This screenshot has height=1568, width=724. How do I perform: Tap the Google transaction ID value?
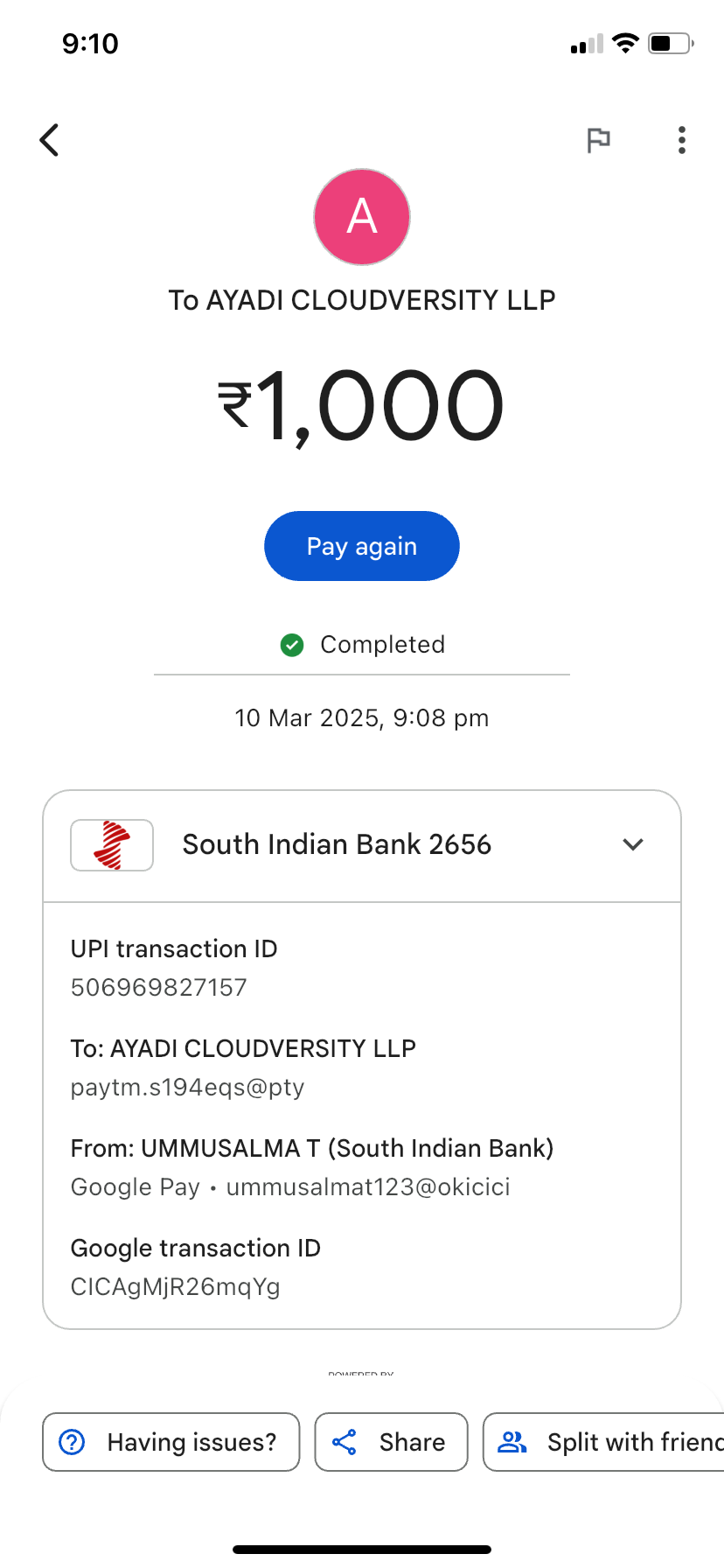(x=176, y=1287)
